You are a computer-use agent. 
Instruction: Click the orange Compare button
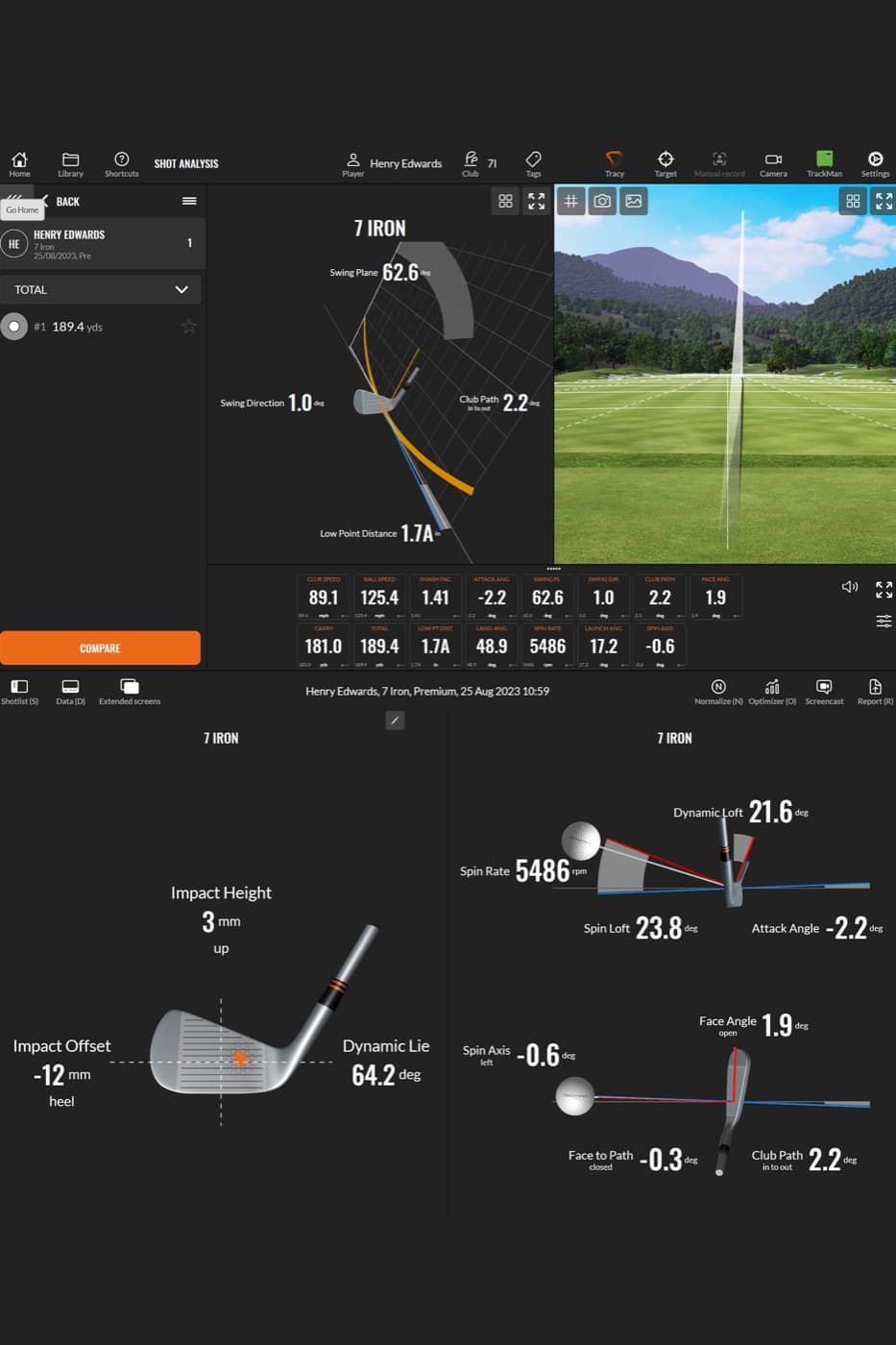pyautogui.click(x=100, y=648)
